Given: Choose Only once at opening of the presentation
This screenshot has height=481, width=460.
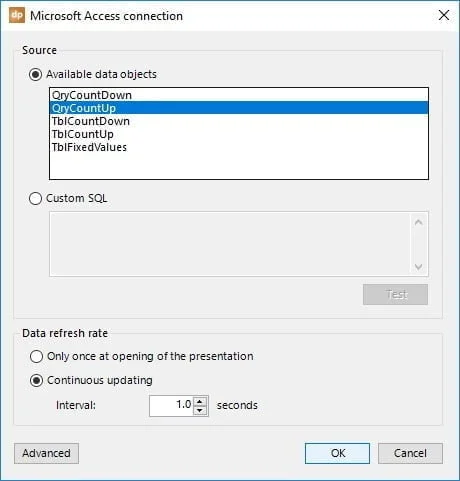Looking at the screenshot, I should pyautogui.click(x=36, y=356).
